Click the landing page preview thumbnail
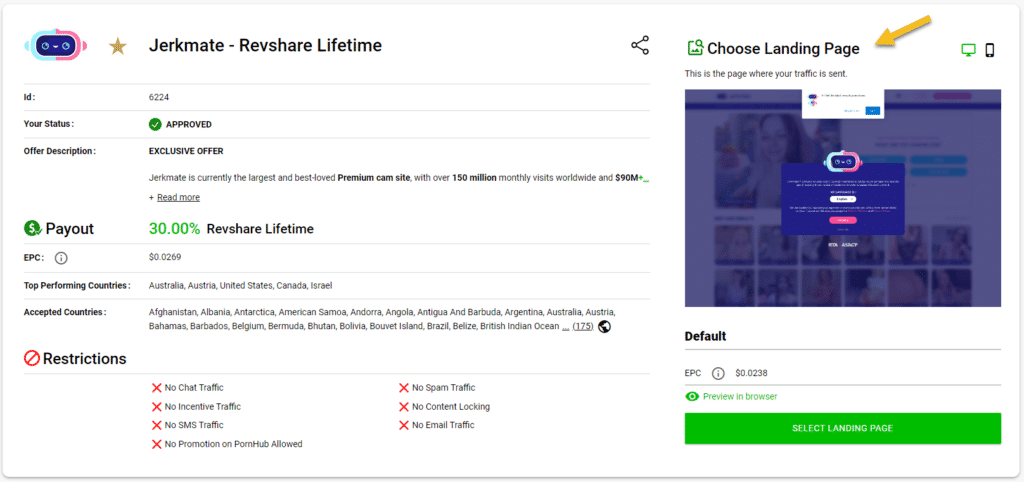1024x482 pixels. click(842, 198)
